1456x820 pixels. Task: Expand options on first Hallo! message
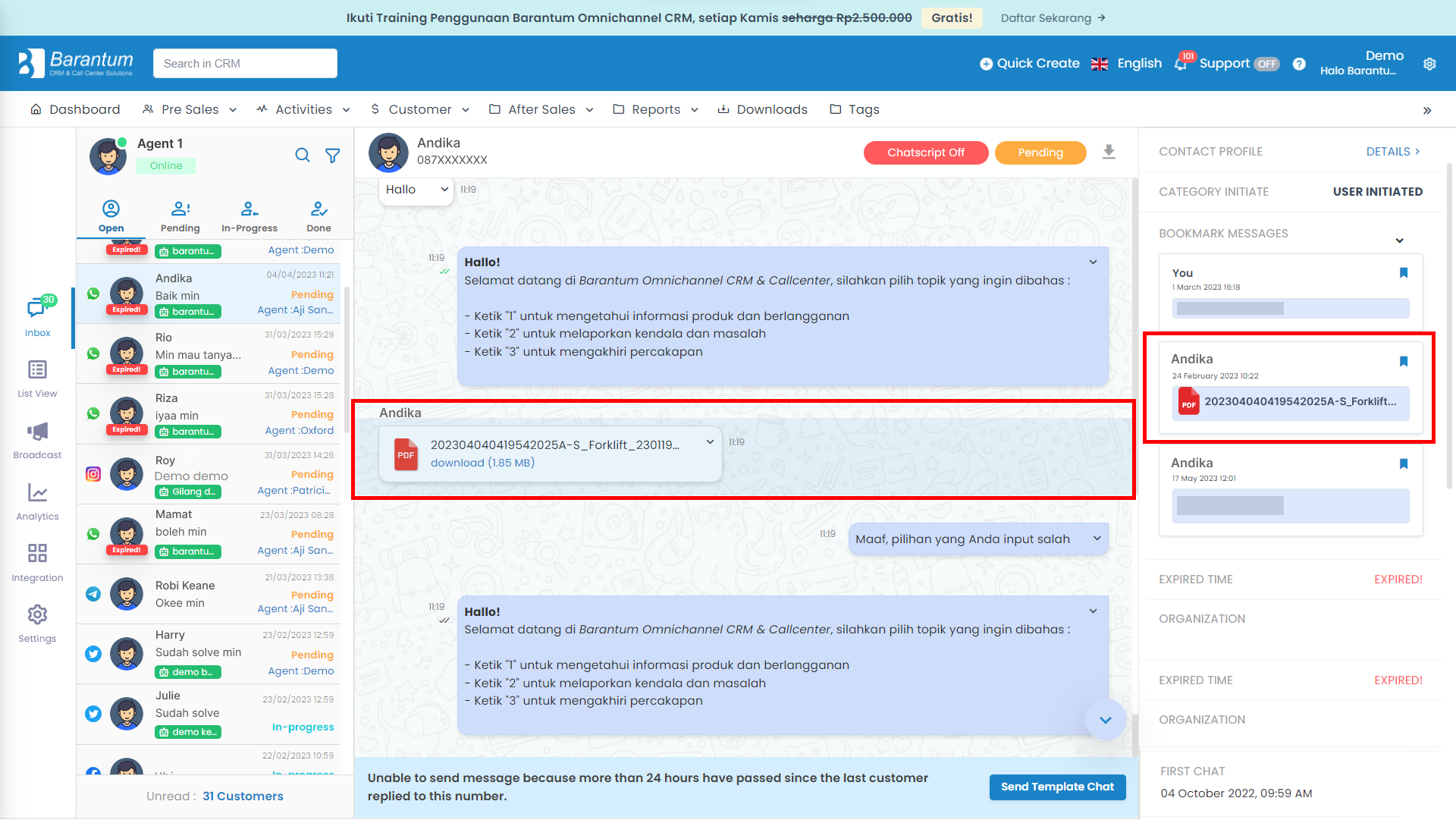[1093, 262]
